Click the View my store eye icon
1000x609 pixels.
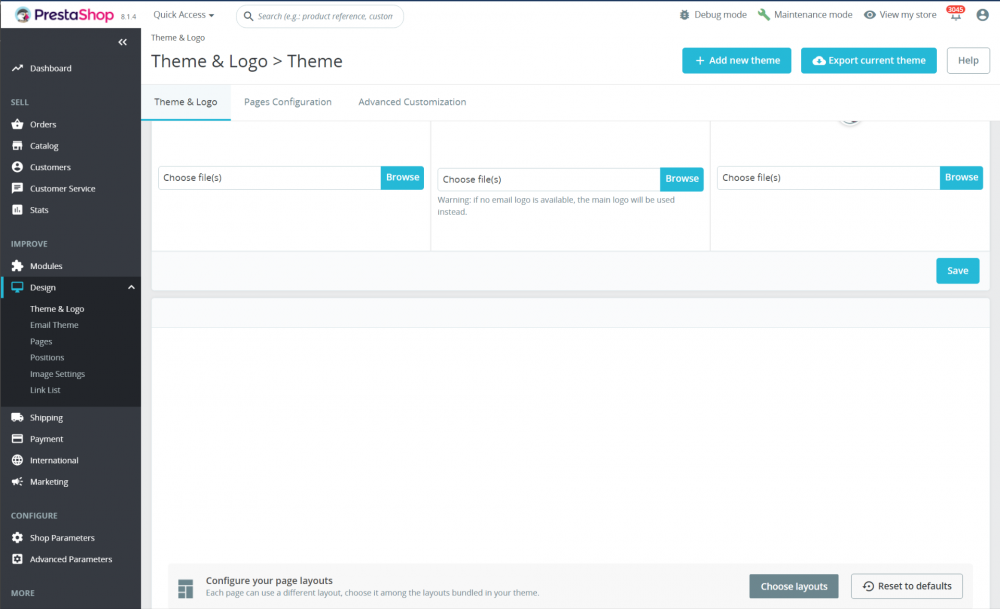point(869,15)
